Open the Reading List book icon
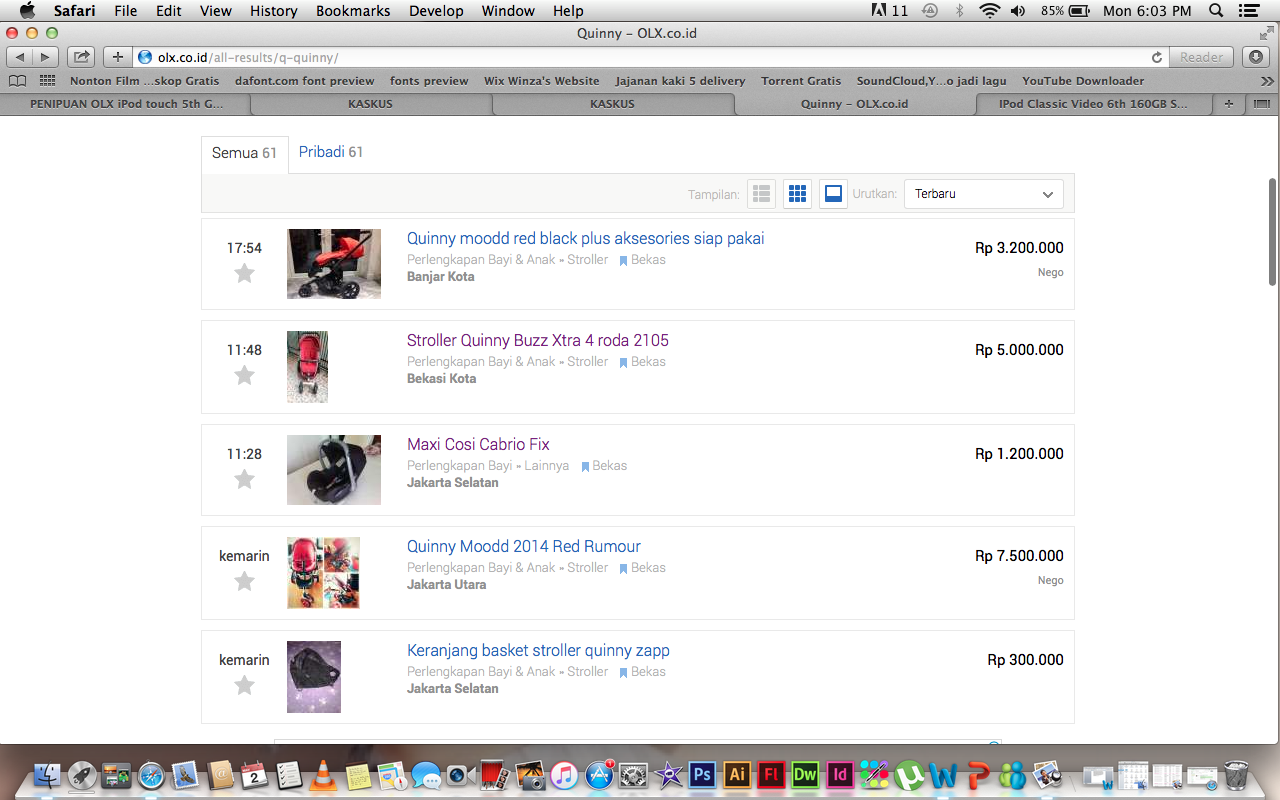The image size is (1280, 800). point(17,81)
